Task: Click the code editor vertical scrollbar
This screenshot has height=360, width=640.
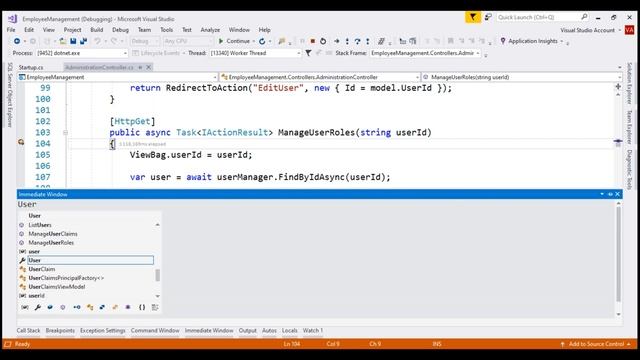Action: click(x=618, y=135)
